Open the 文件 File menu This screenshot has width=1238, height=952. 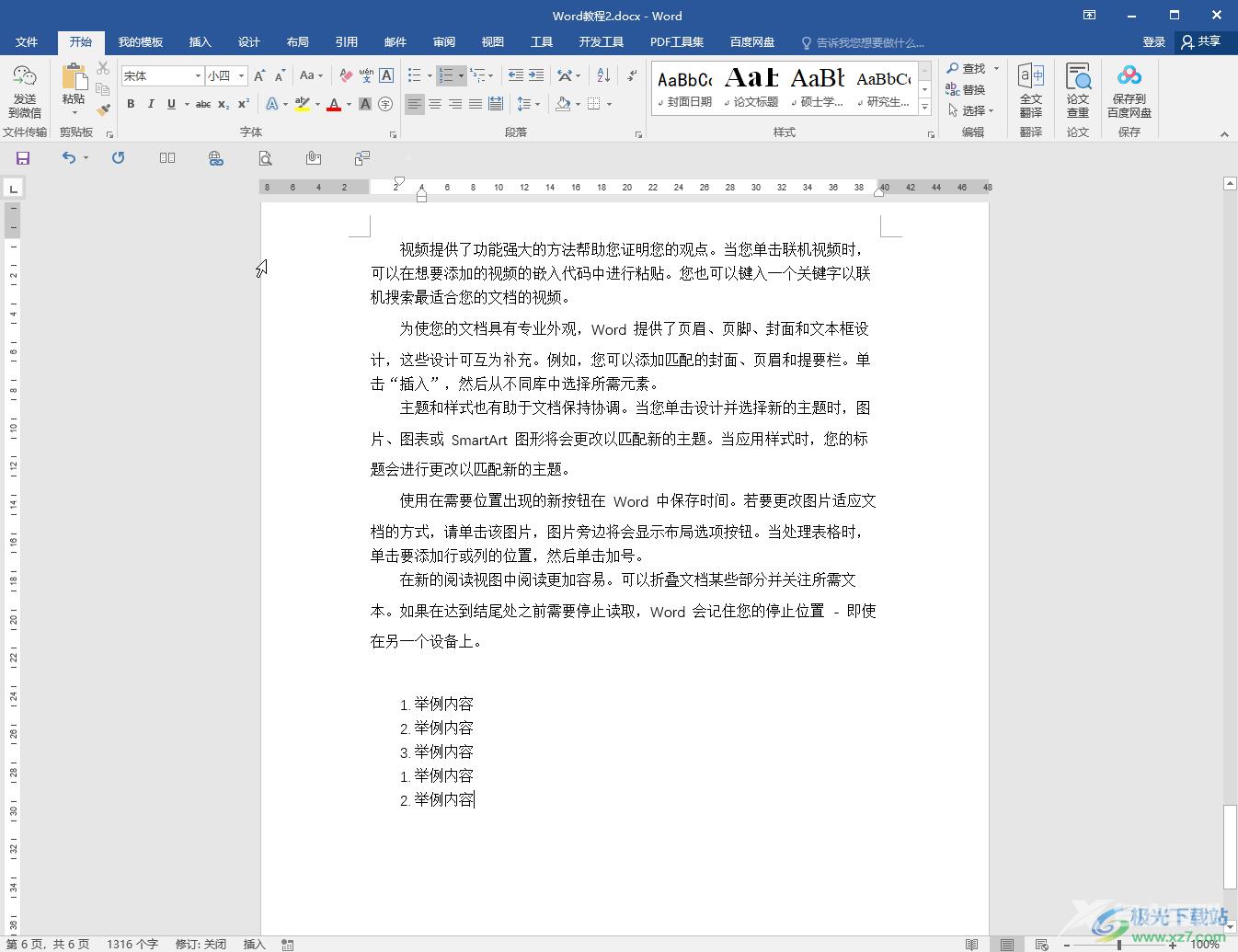point(27,42)
